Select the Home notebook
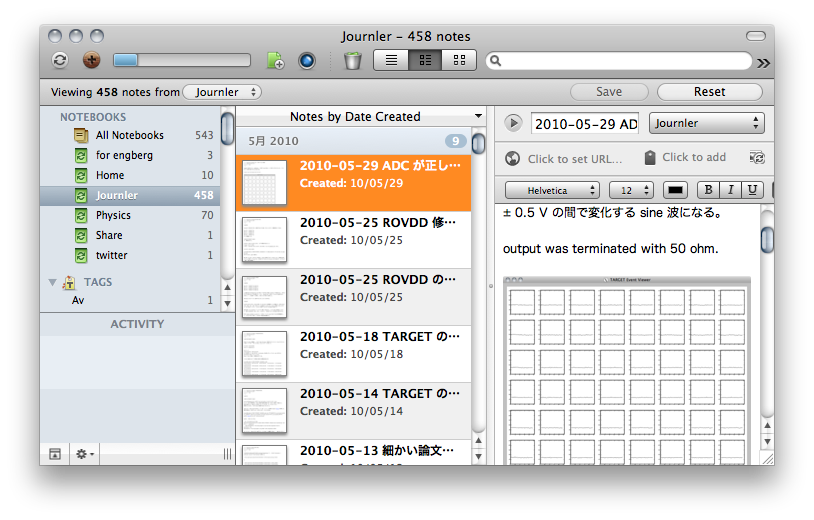Screen dimensions: 814x520 click(x=130, y=175)
